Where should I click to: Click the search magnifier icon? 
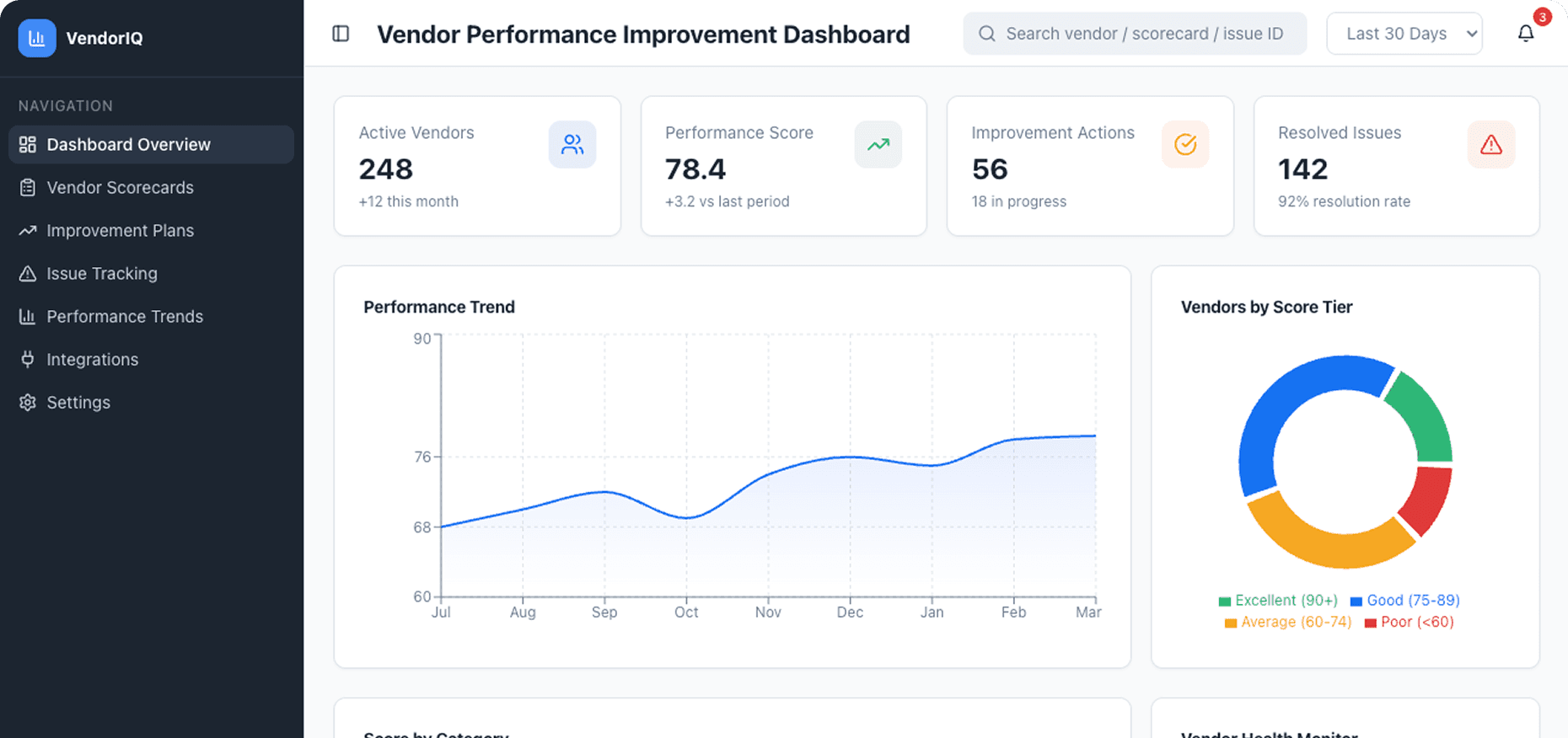pos(986,34)
